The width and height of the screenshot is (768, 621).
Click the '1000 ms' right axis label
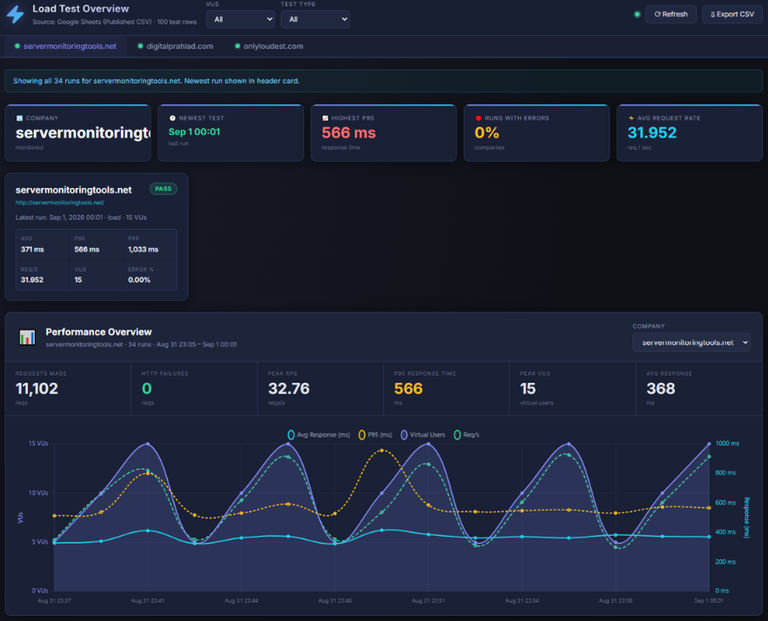pyautogui.click(x=727, y=443)
